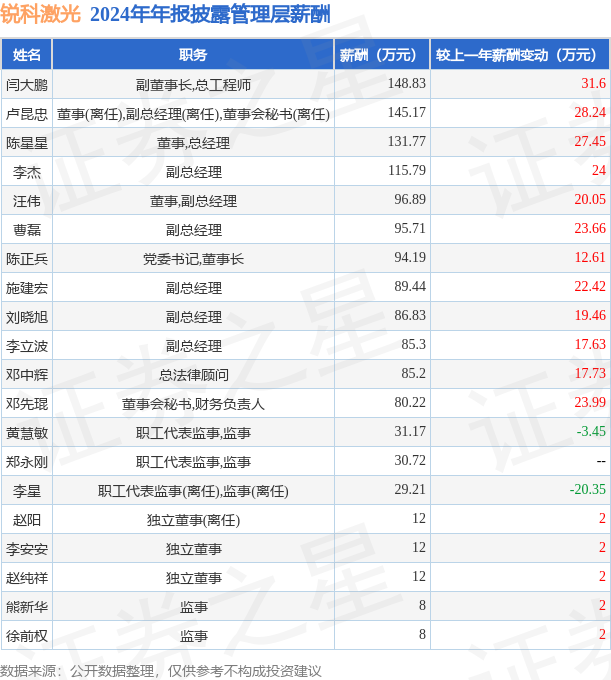Click position 副董事长,总工程师
Image resolution: width=611 pixels, height=680 pixels.
click(x=193, y=85)
